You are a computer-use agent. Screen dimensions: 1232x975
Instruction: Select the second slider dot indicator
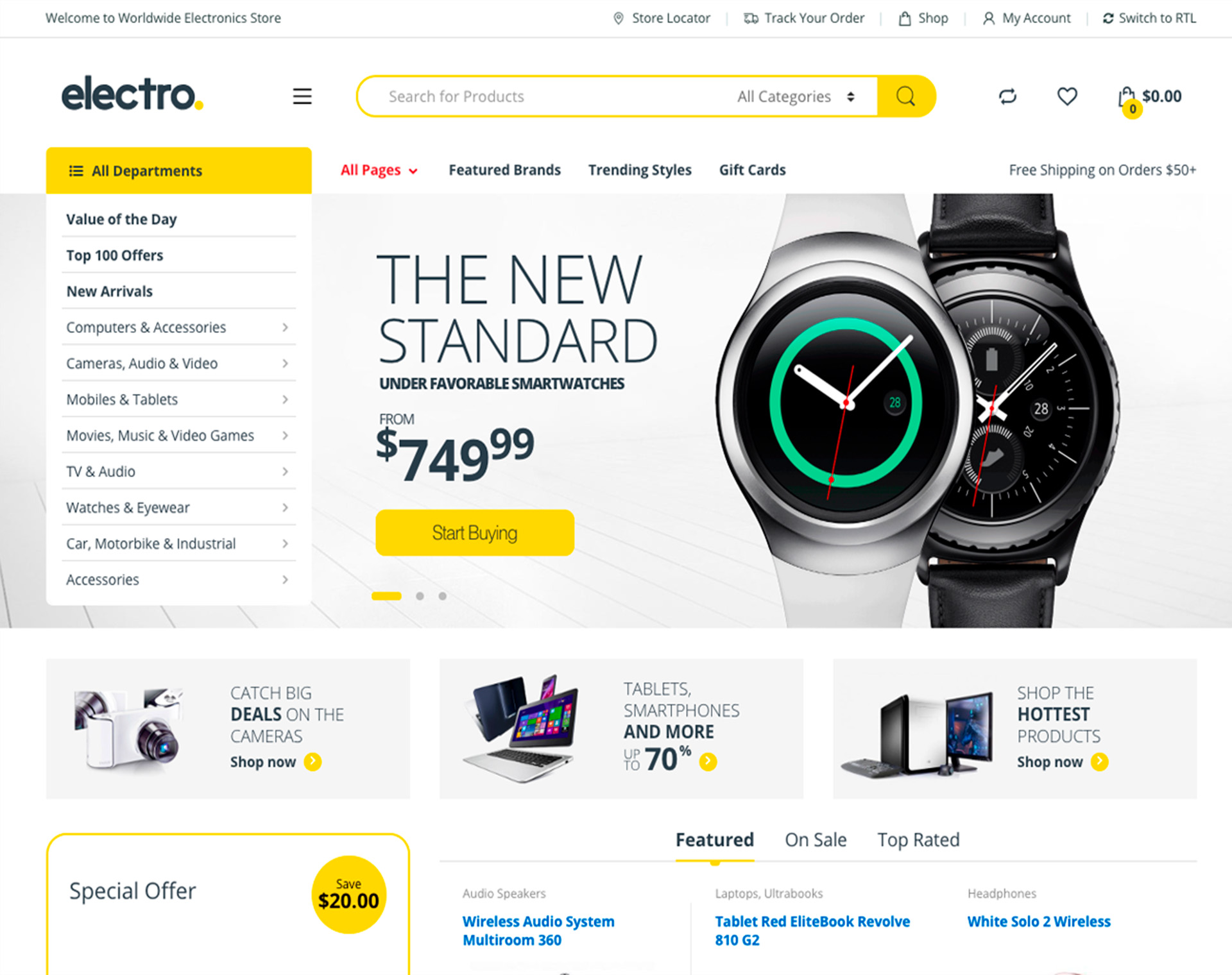pyautogui.click(x=420, y=596)
